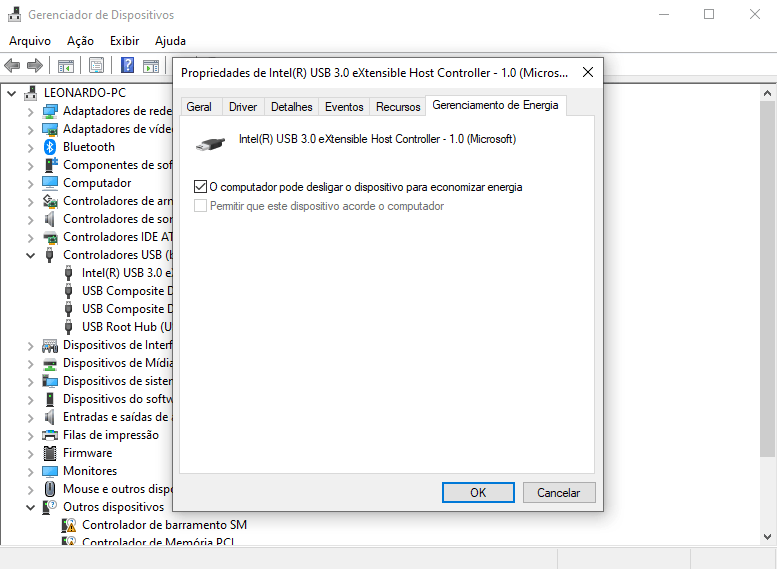Expand the Computador node
This screenshot has height=569, width=777.
tap(31, 183)
